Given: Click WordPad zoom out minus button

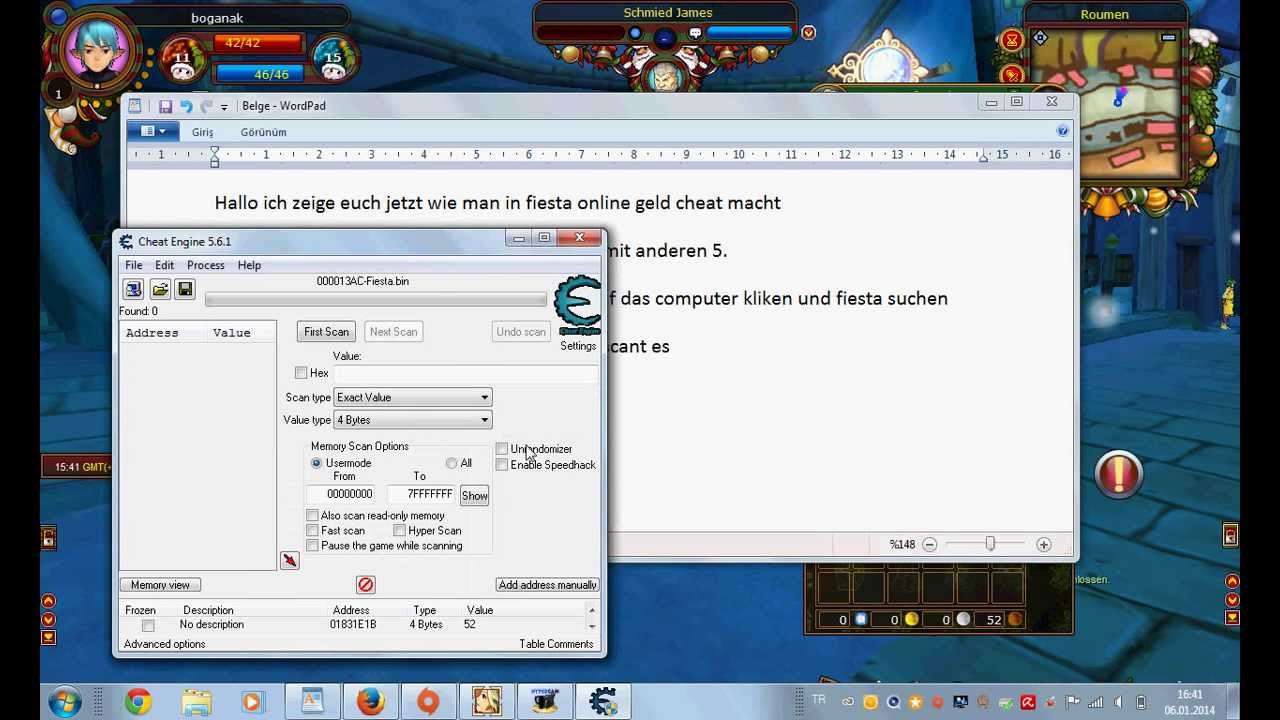Looking at the screenshot, I should [929, 545].
